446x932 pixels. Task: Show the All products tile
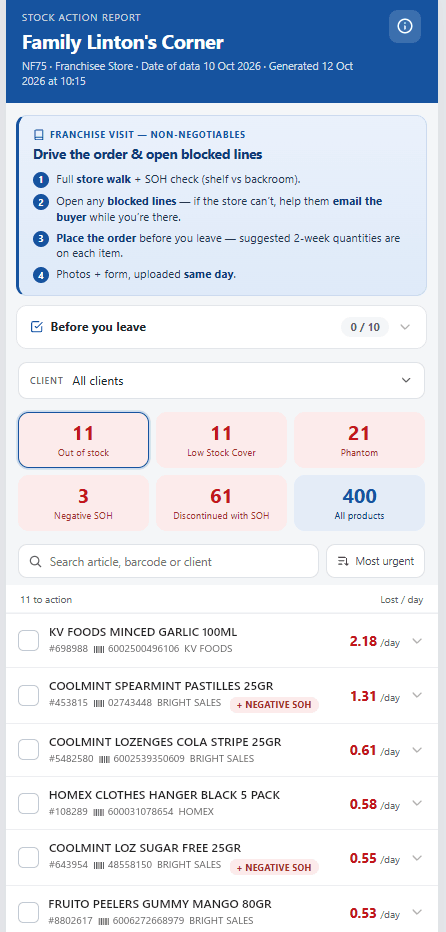[359, 503]
